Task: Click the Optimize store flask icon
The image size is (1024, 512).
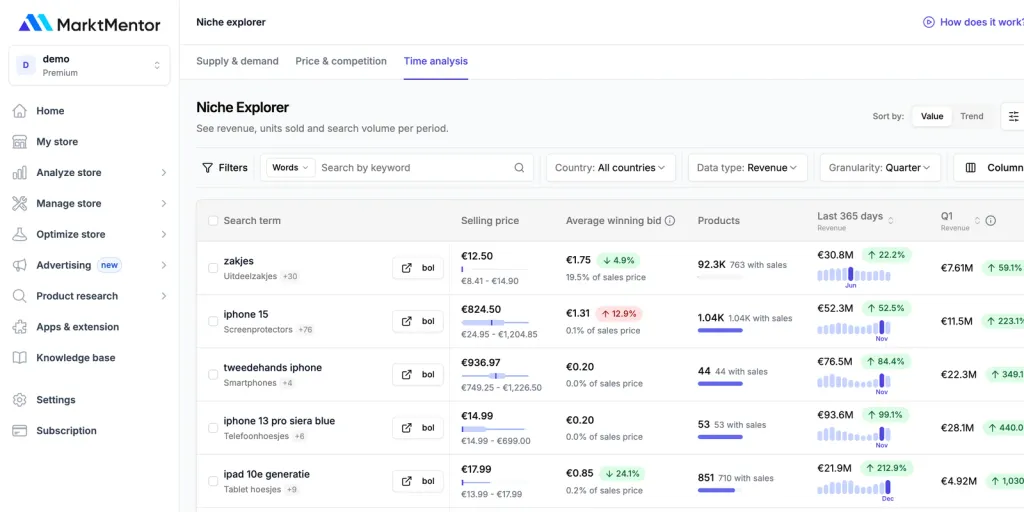Action: tap(20, 234)
